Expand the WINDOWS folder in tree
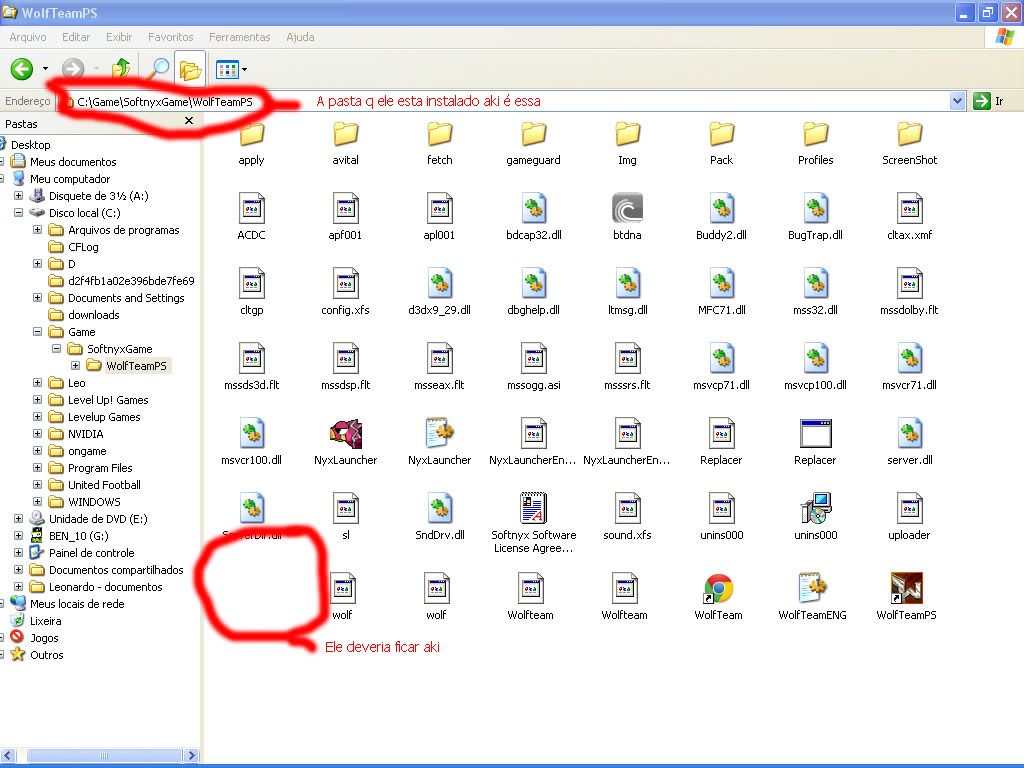The image size is (1024, 768). pos(38,502)
